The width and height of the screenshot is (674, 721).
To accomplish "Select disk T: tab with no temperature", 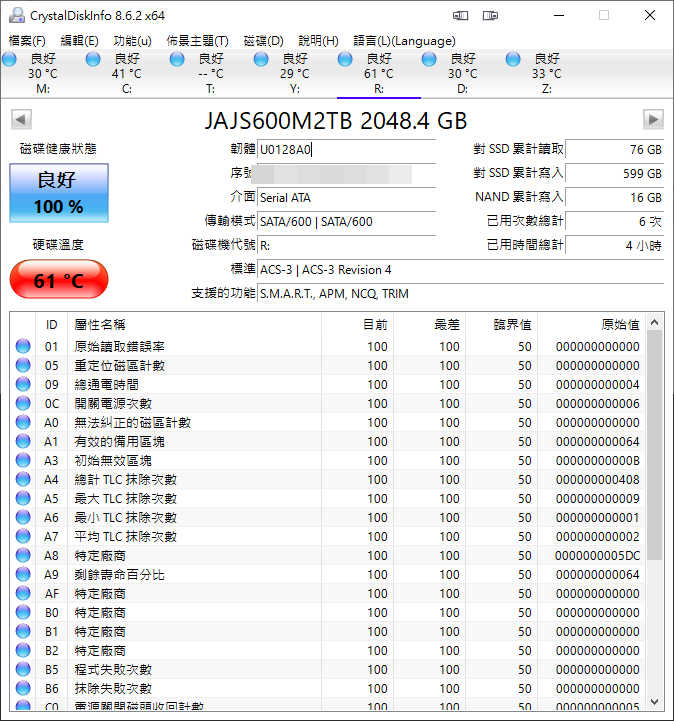I will pos(211,74).
